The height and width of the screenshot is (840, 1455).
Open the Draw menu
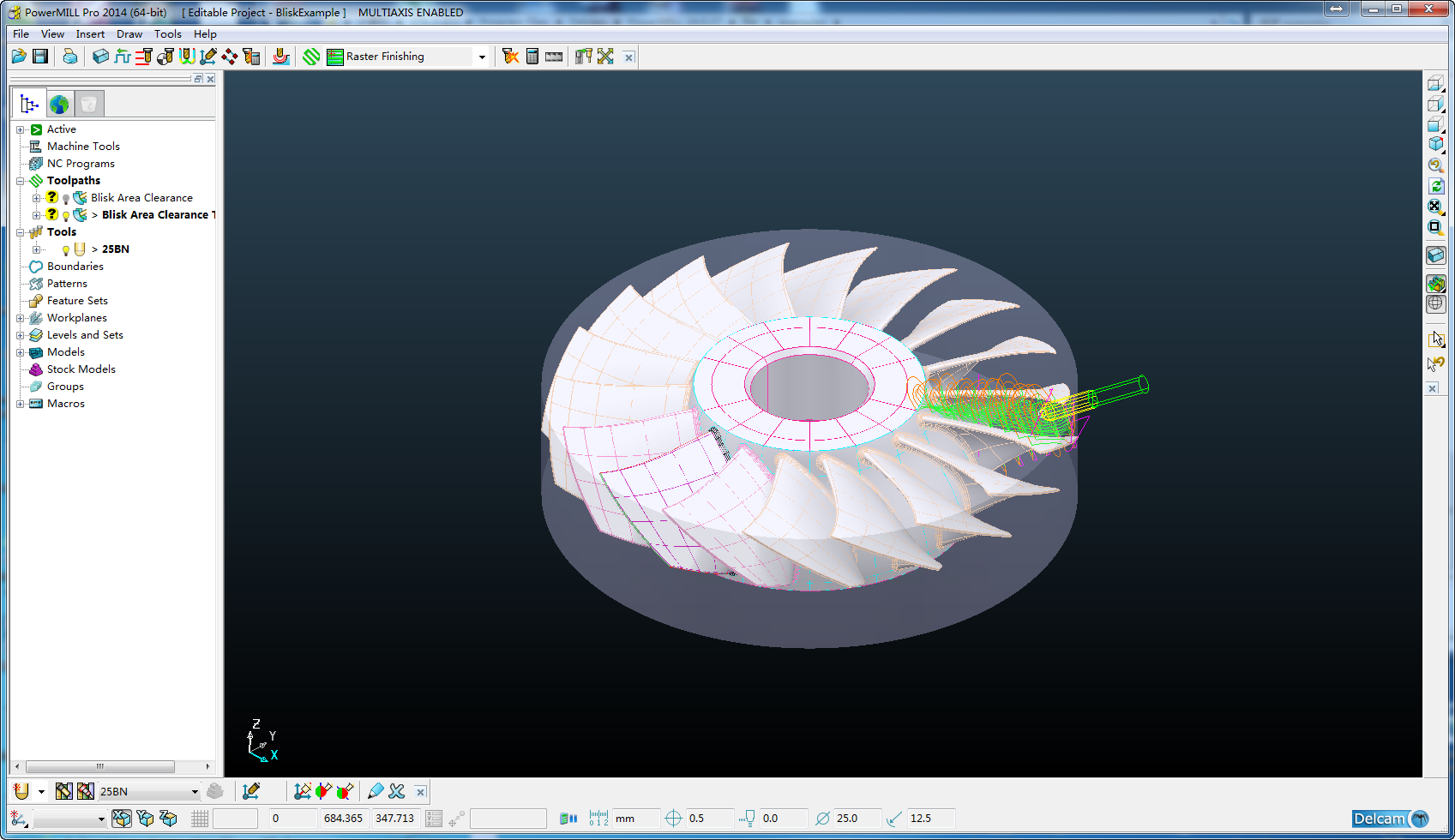click(x=129, y=34)
